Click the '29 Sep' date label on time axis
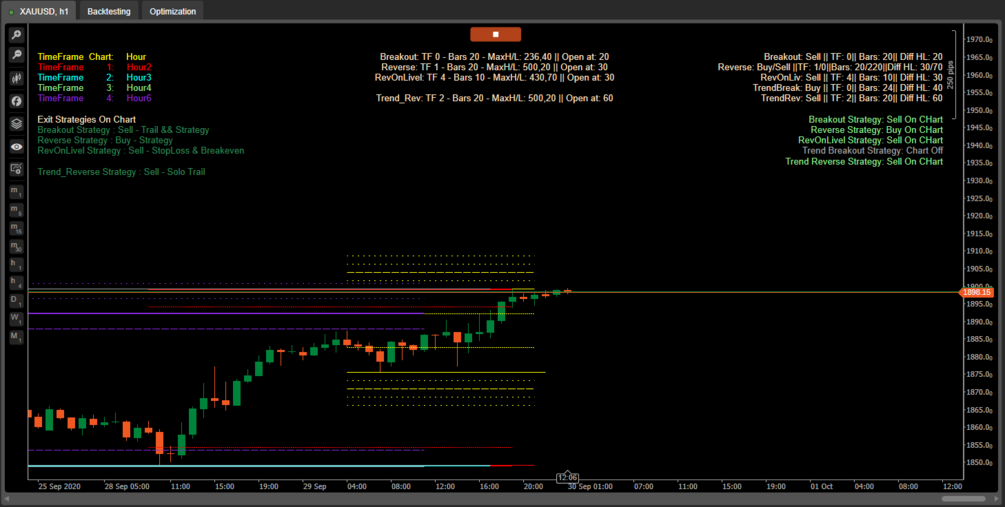 [313, 486]
